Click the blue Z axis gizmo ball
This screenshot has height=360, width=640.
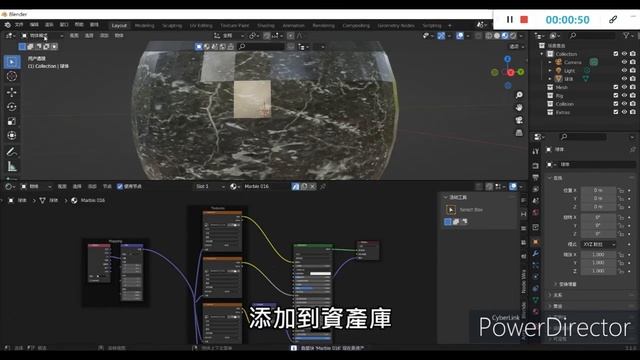[x=507, y=59]
